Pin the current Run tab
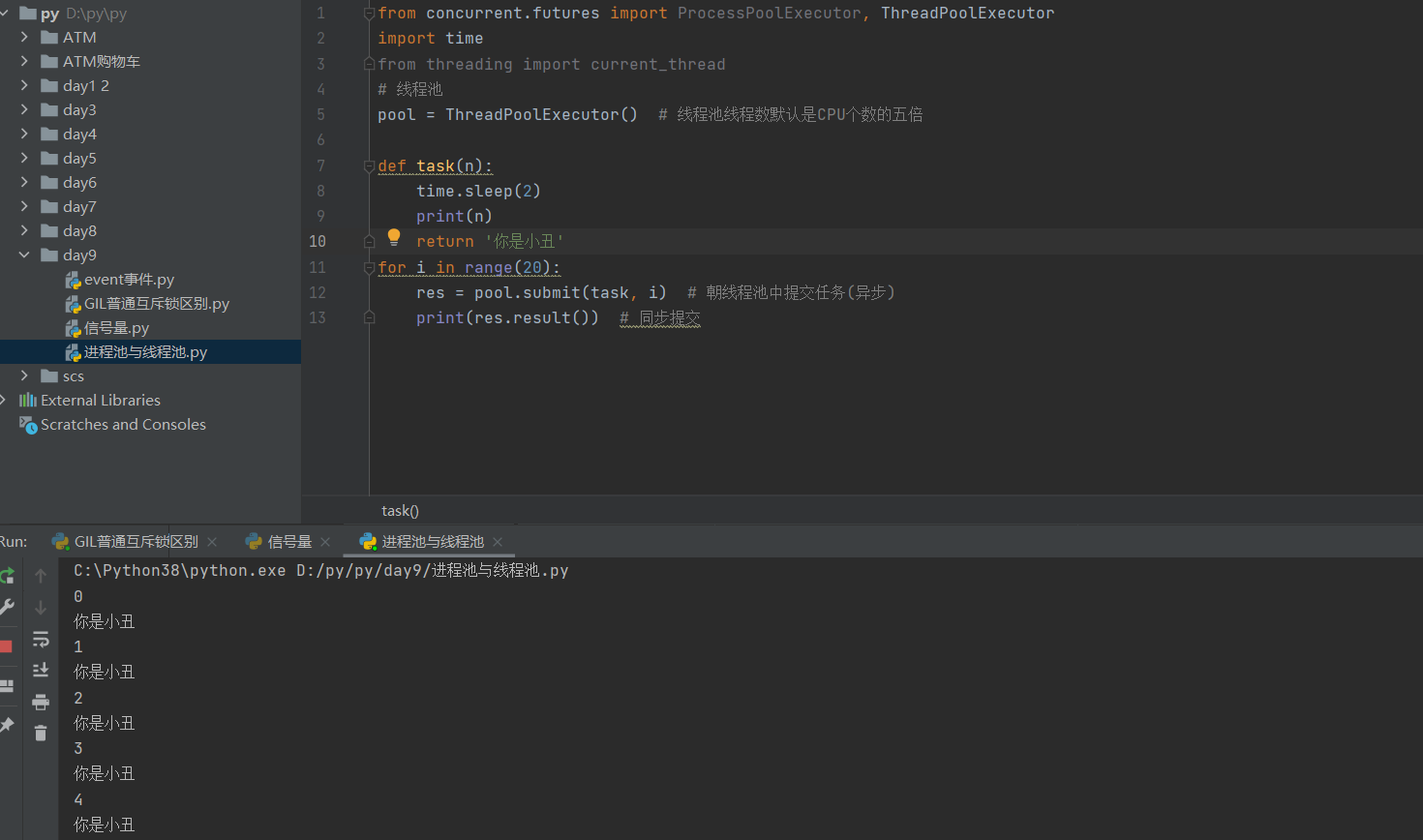Screen dimensions: 1423x840 pos(7,725)
